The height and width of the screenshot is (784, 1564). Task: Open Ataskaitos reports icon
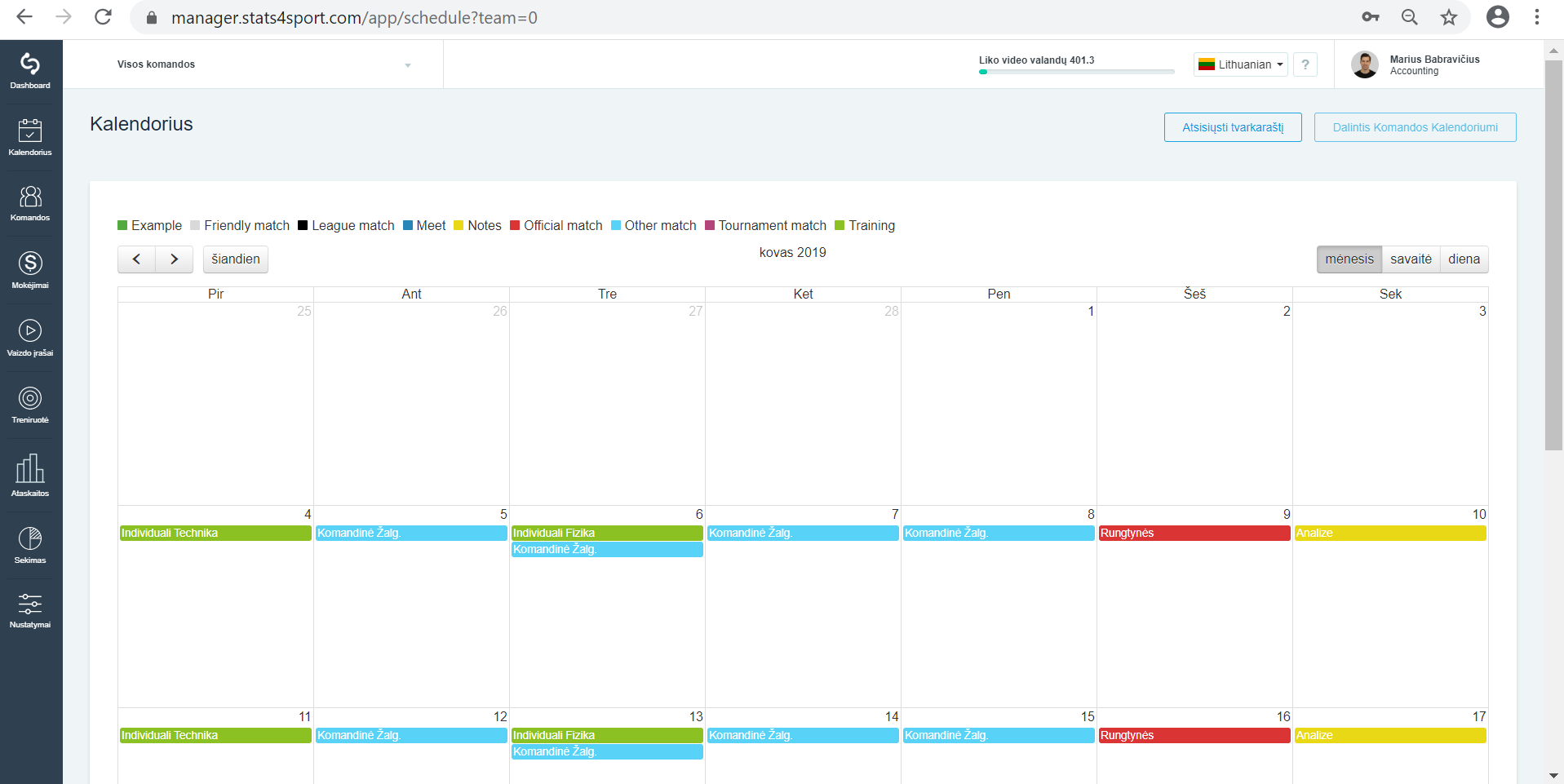(30, 476)
